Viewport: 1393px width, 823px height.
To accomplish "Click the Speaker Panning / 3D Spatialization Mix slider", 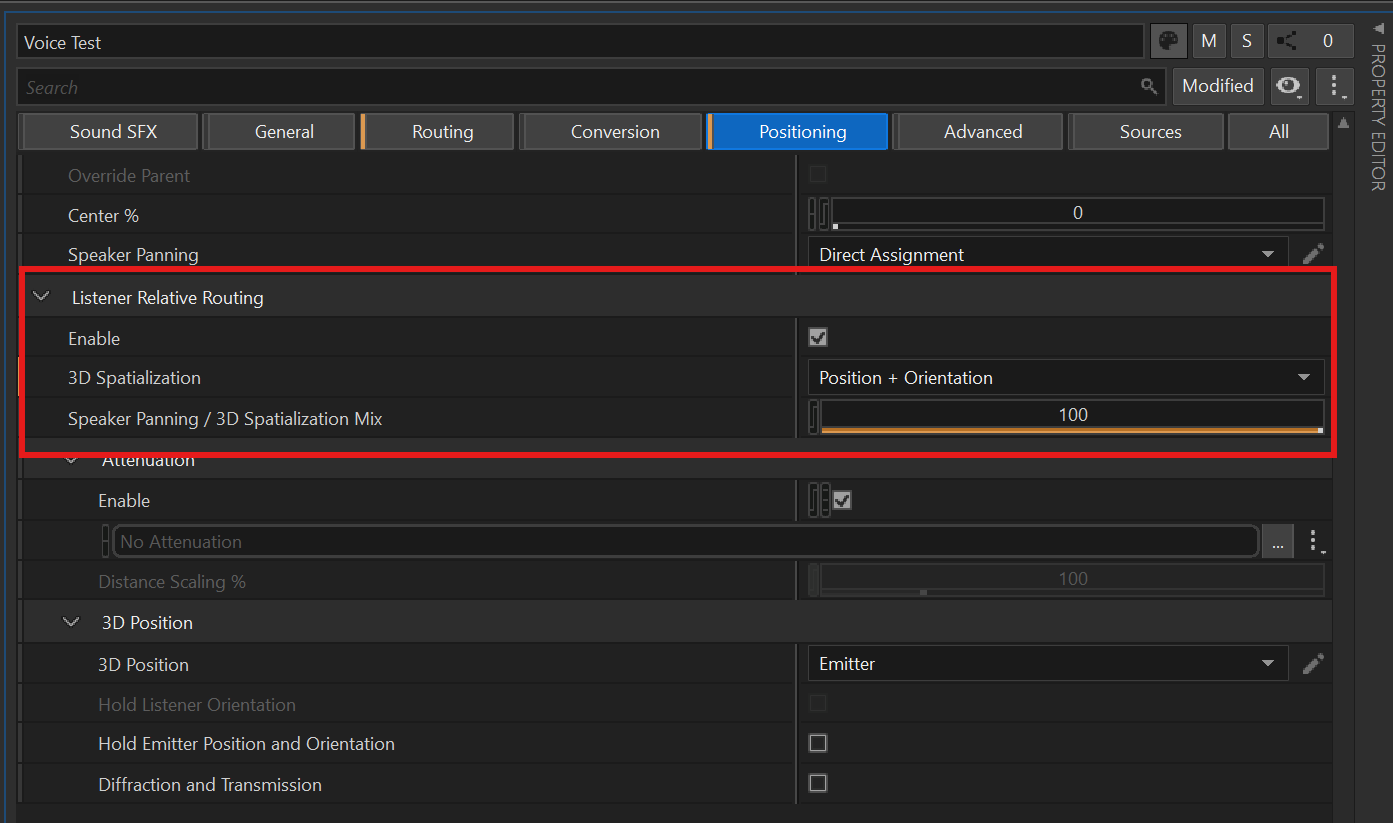I will [1072, 416].
